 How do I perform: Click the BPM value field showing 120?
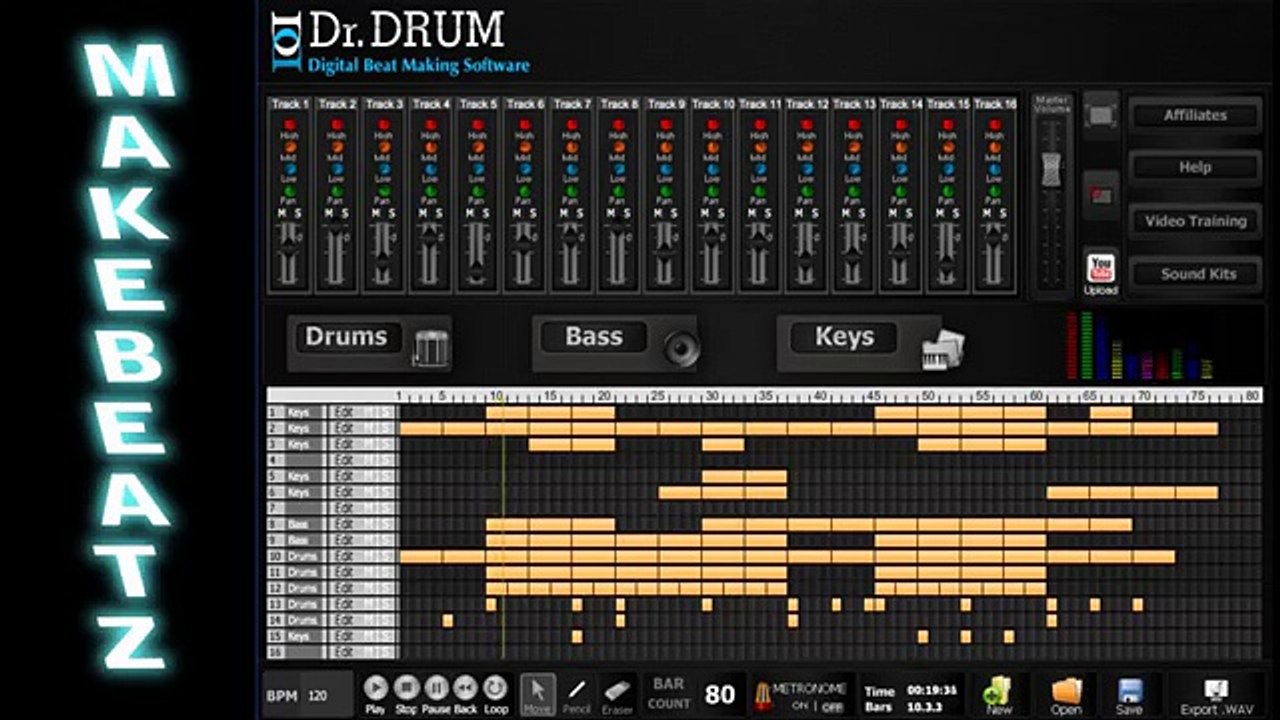tap(328, 695)
